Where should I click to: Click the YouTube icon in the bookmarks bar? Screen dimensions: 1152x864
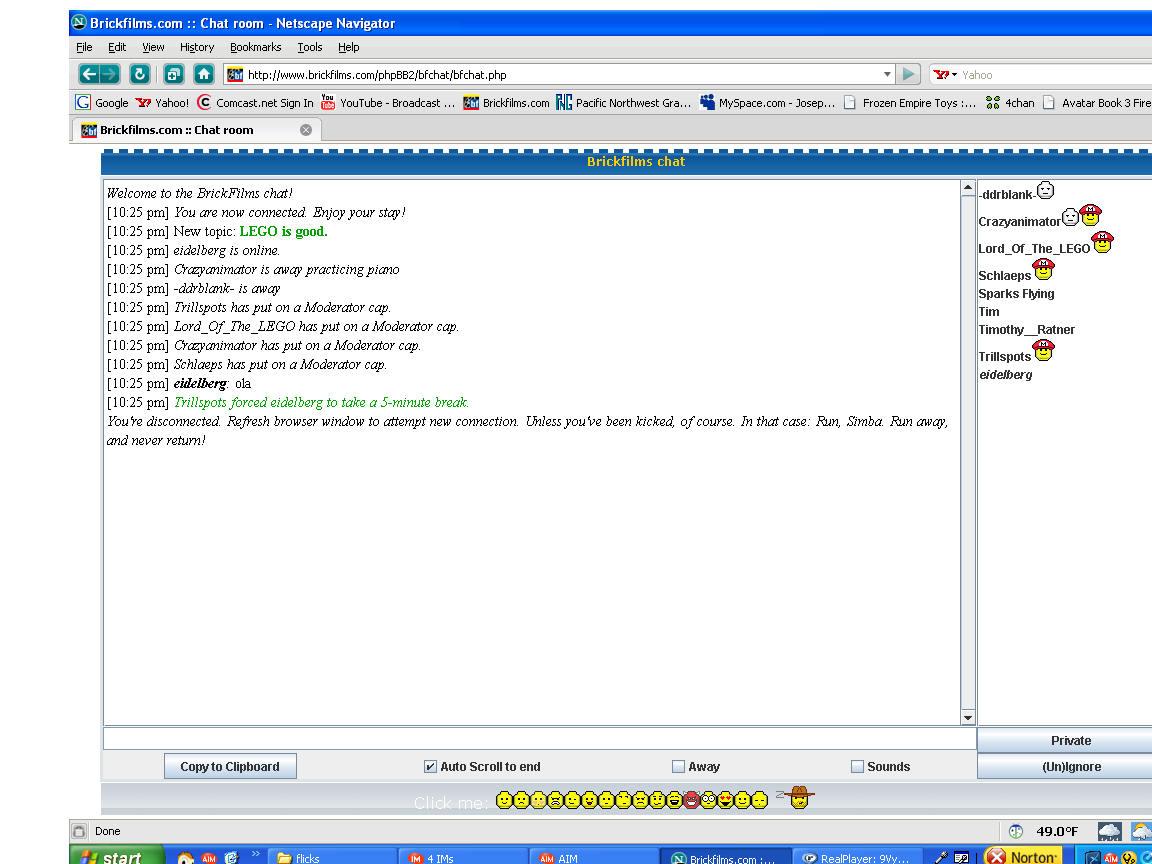[x=326, y=102]
